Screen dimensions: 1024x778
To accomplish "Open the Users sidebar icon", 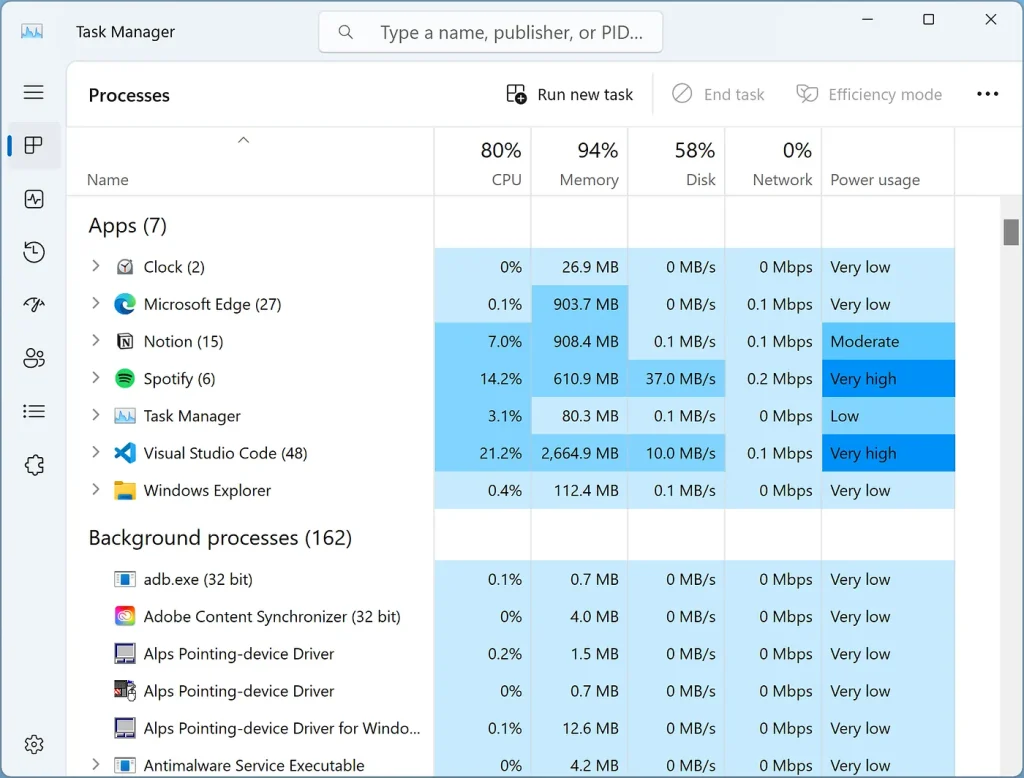I will click(33, 358).
